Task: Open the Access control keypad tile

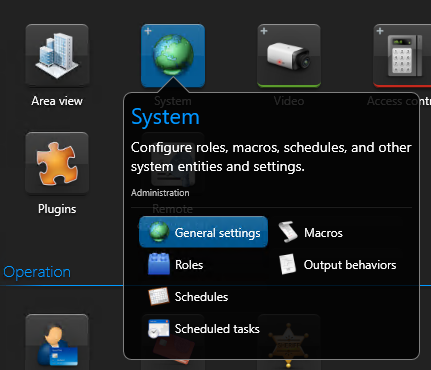Action: (x=402, y=55)
